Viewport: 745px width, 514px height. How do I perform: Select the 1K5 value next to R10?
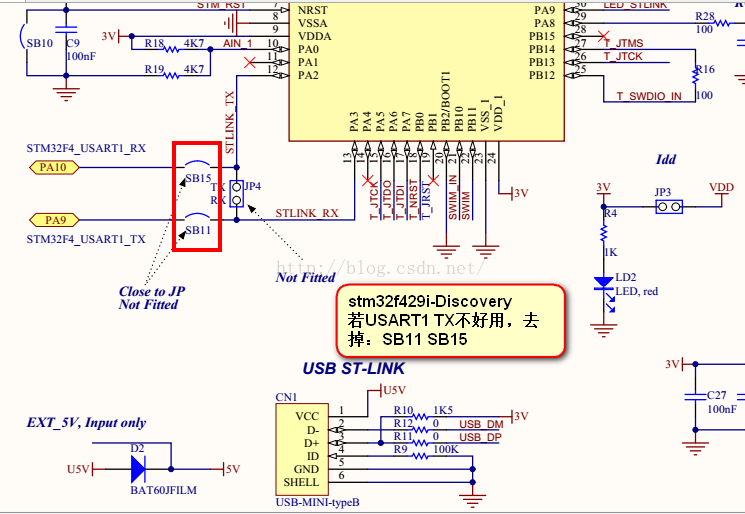(443, 410)
